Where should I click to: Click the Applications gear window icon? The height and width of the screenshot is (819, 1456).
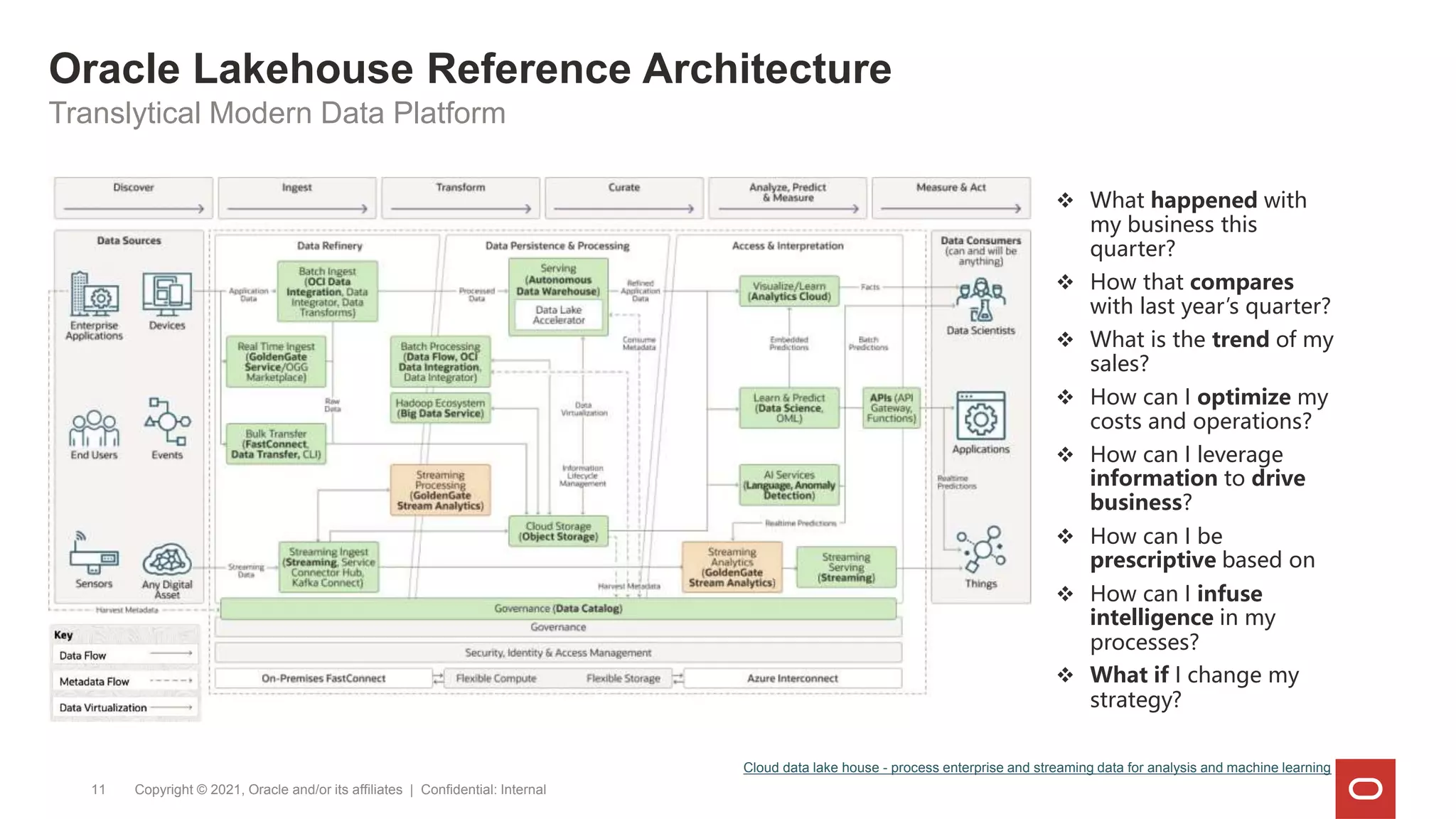point(980,416)
